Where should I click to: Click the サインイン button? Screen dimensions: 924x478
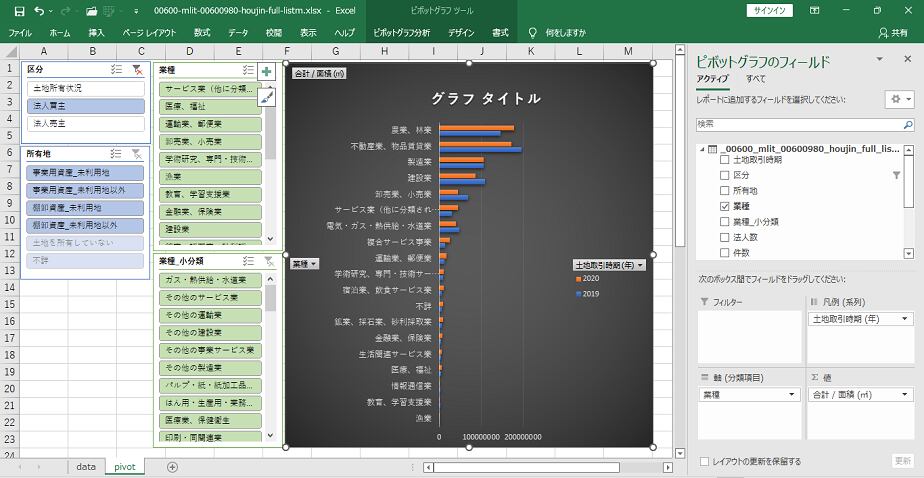[x=769, y=10]
